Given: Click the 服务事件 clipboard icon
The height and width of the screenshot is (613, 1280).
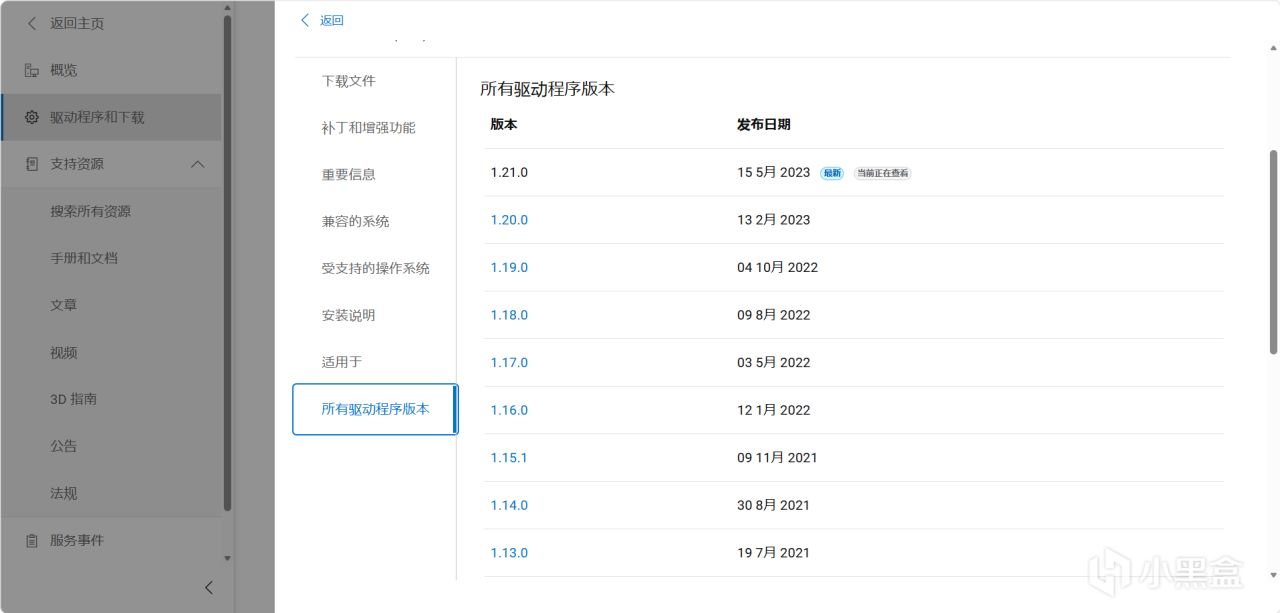Looking at the screenshot, I should click(x=32, y=540).
